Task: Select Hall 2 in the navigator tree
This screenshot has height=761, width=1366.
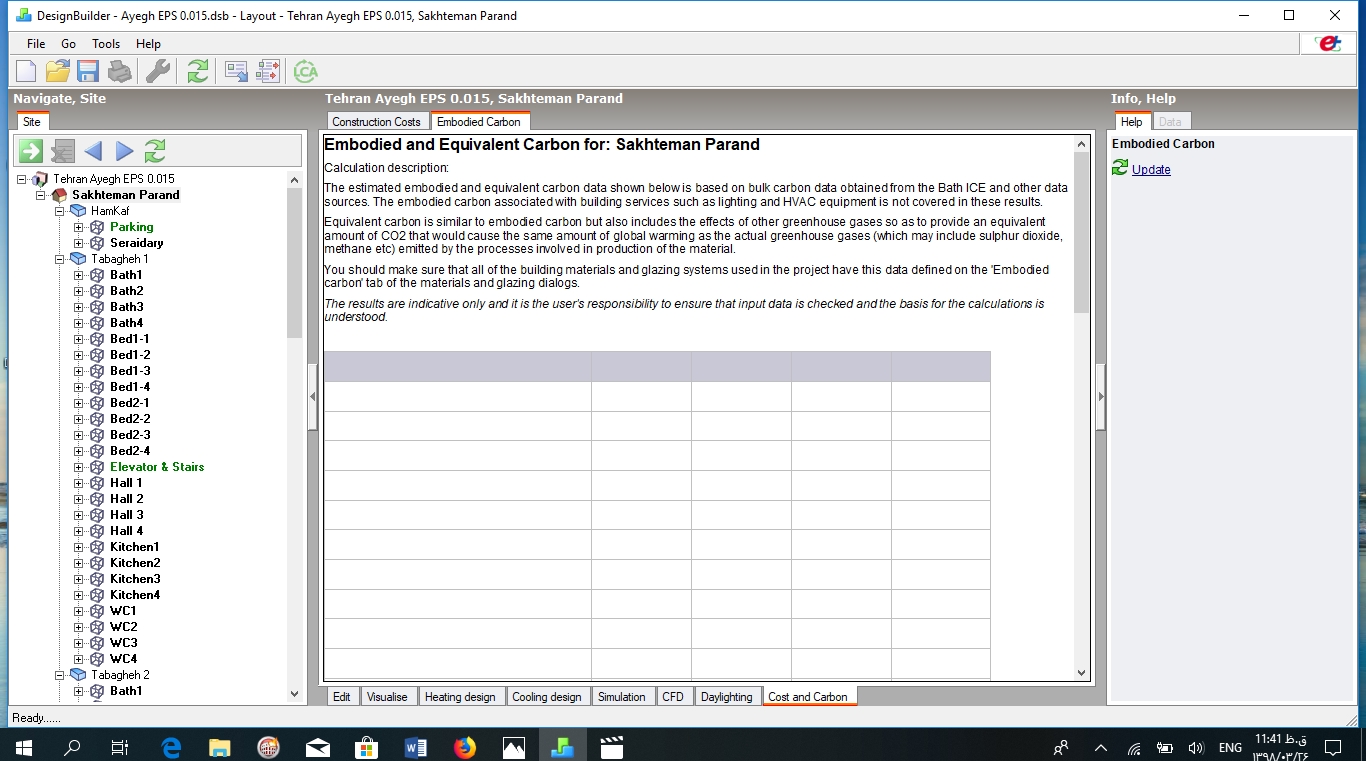Action: tap(127, 499)
